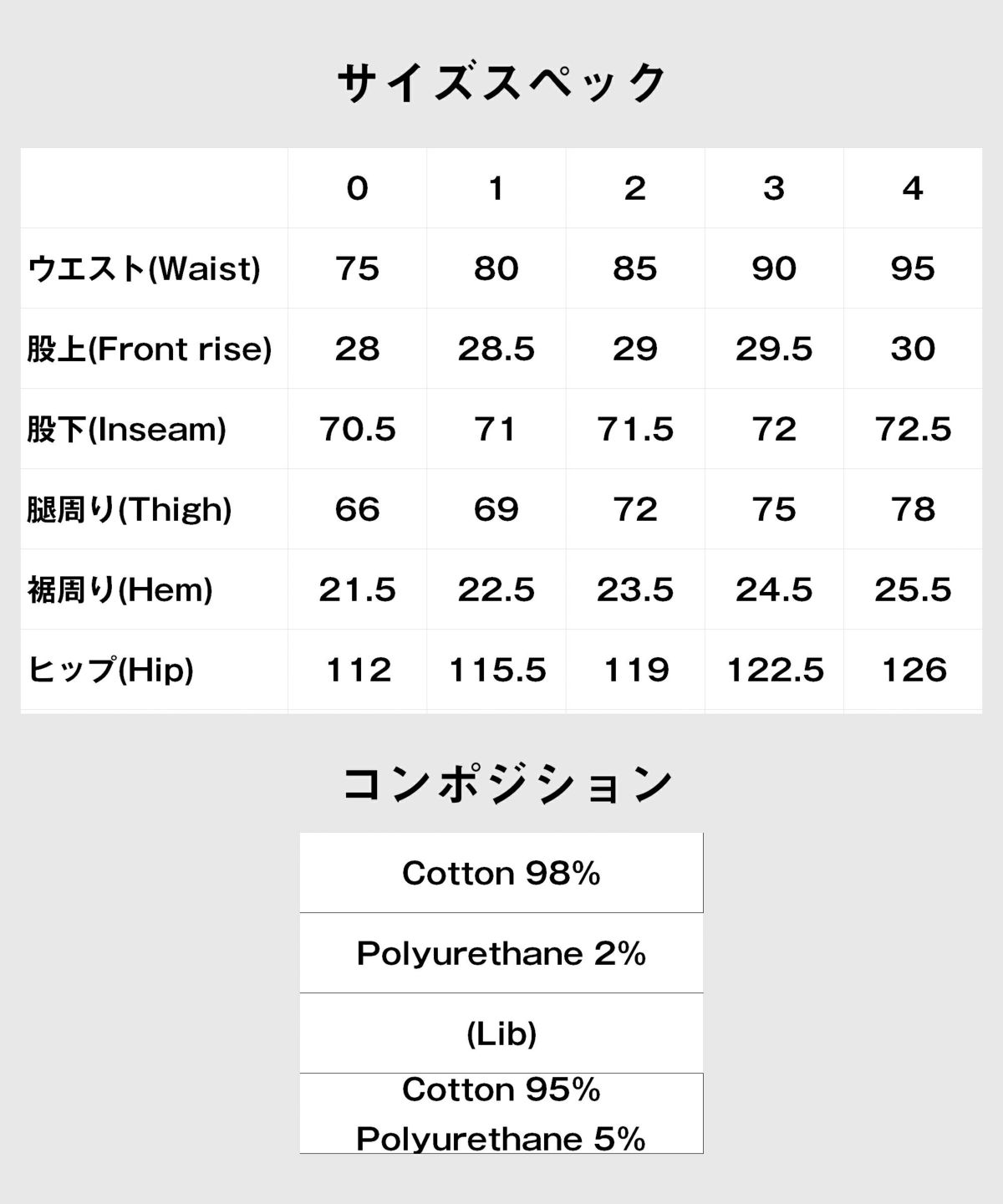Image resolution: width=1003 pixels, height=1204 pixels.
Task: Click the Cotton 98% cell
Action: [x=501, y=873]
